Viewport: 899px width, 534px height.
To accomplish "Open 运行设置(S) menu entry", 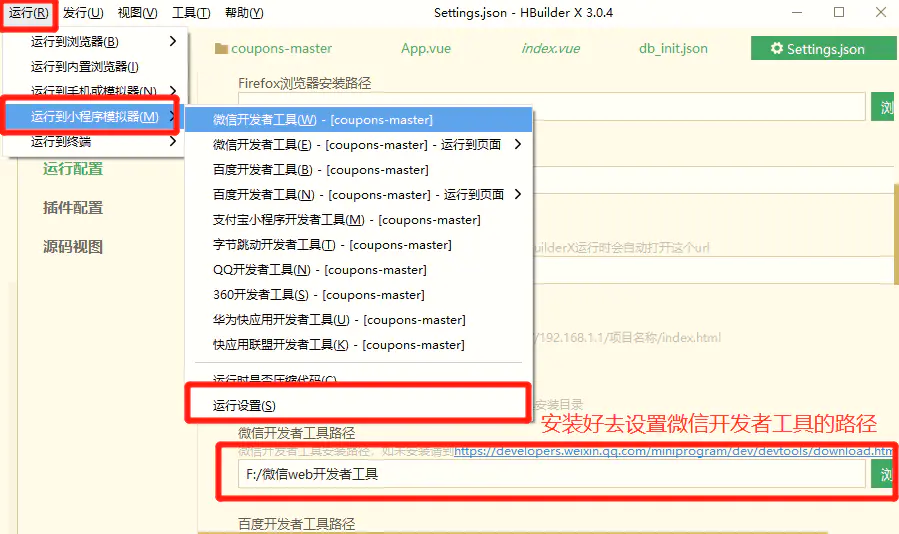I will pos(359,405).
